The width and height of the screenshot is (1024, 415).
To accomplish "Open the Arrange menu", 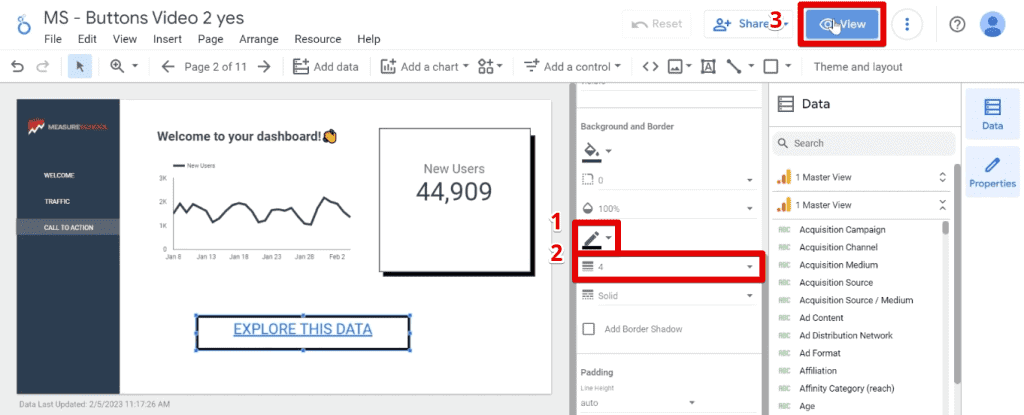I will [259, 39].
